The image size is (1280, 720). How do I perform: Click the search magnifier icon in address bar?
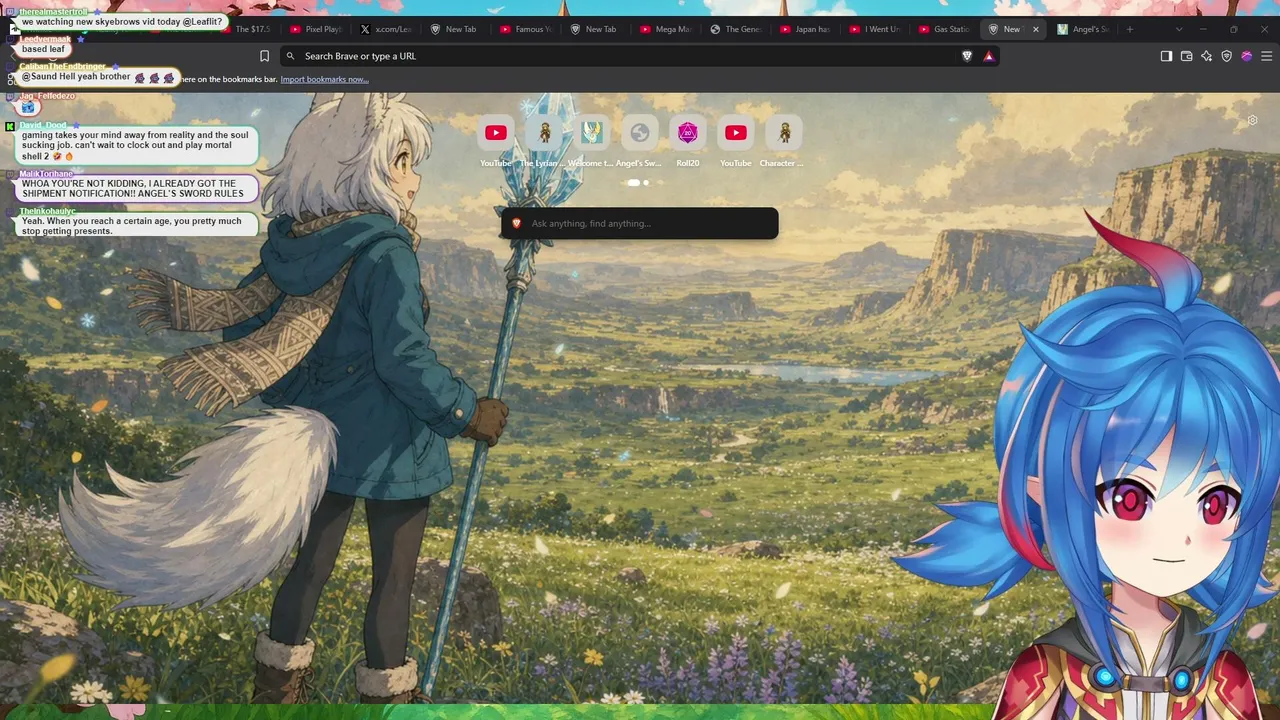click(x=290, y=56)
